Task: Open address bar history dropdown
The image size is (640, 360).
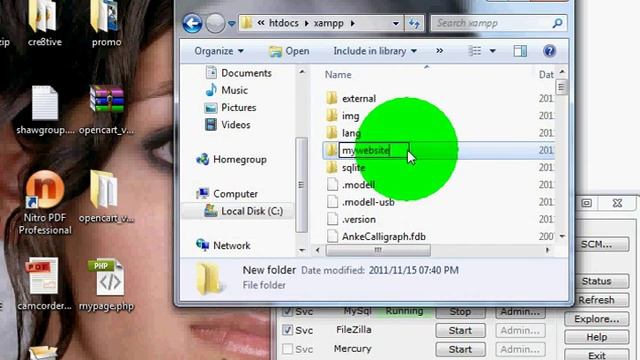Action: tap(396, 23)
